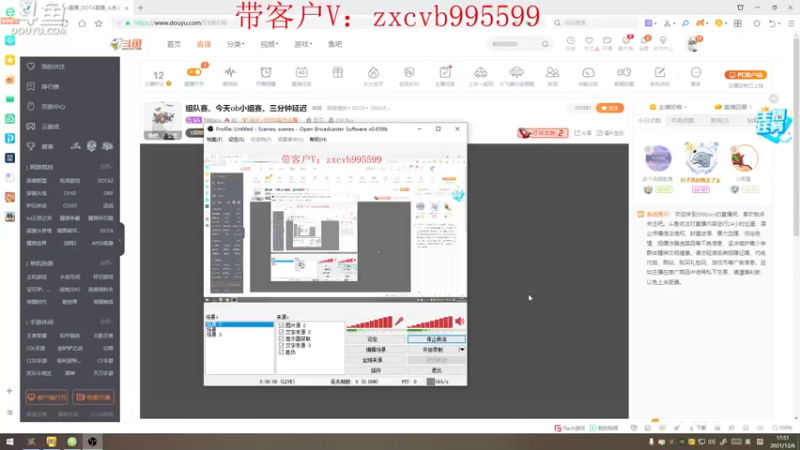Click the orange 关注 follow button

pos(610,108)
